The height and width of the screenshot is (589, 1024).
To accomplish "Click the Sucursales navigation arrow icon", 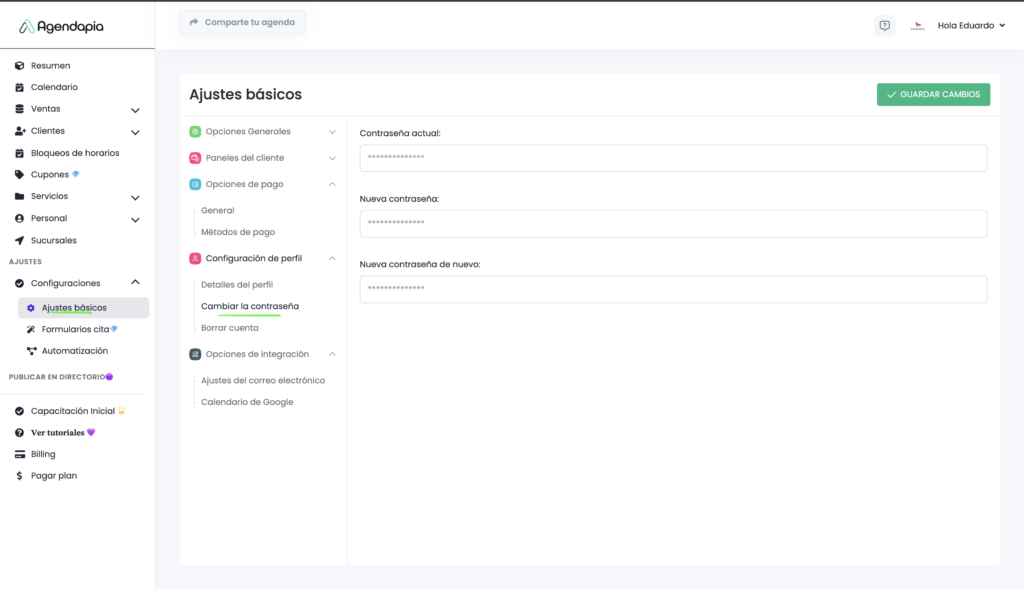I will click(x=19, y=241).
